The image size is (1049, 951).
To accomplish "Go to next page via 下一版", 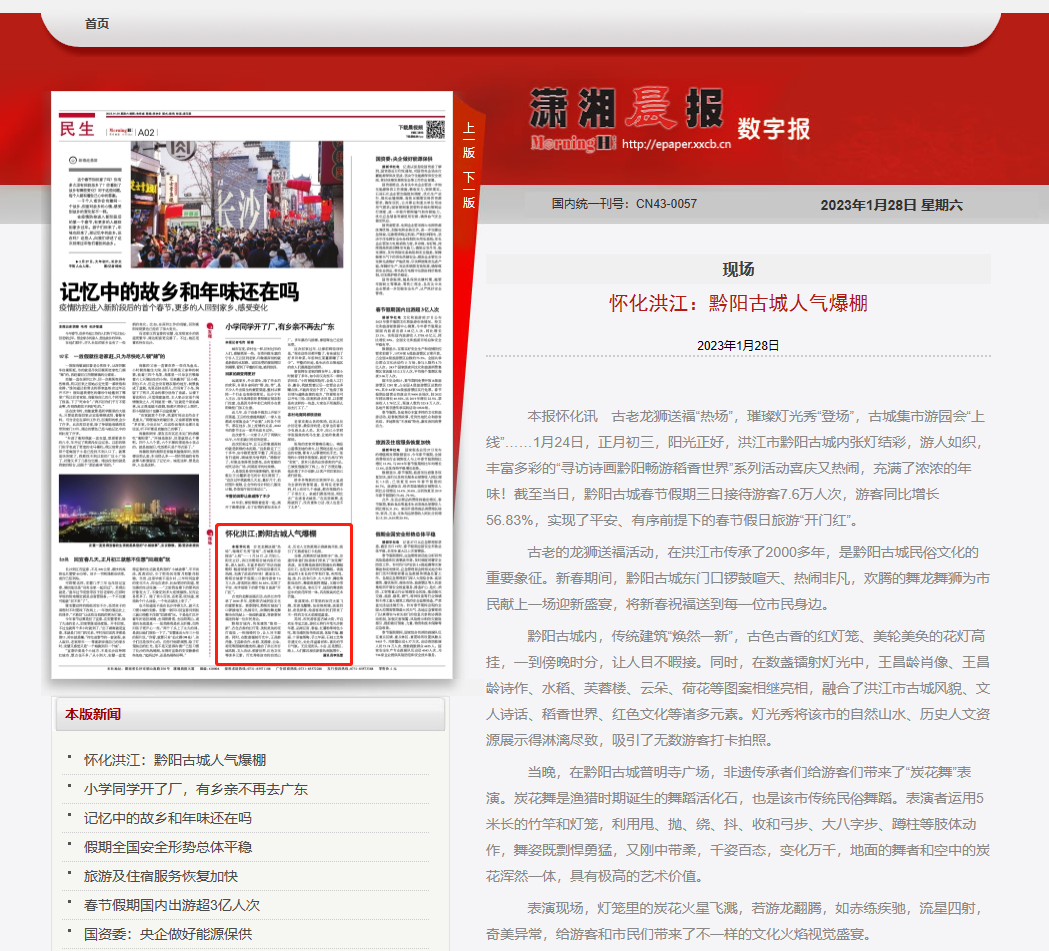I will point(469,190).
